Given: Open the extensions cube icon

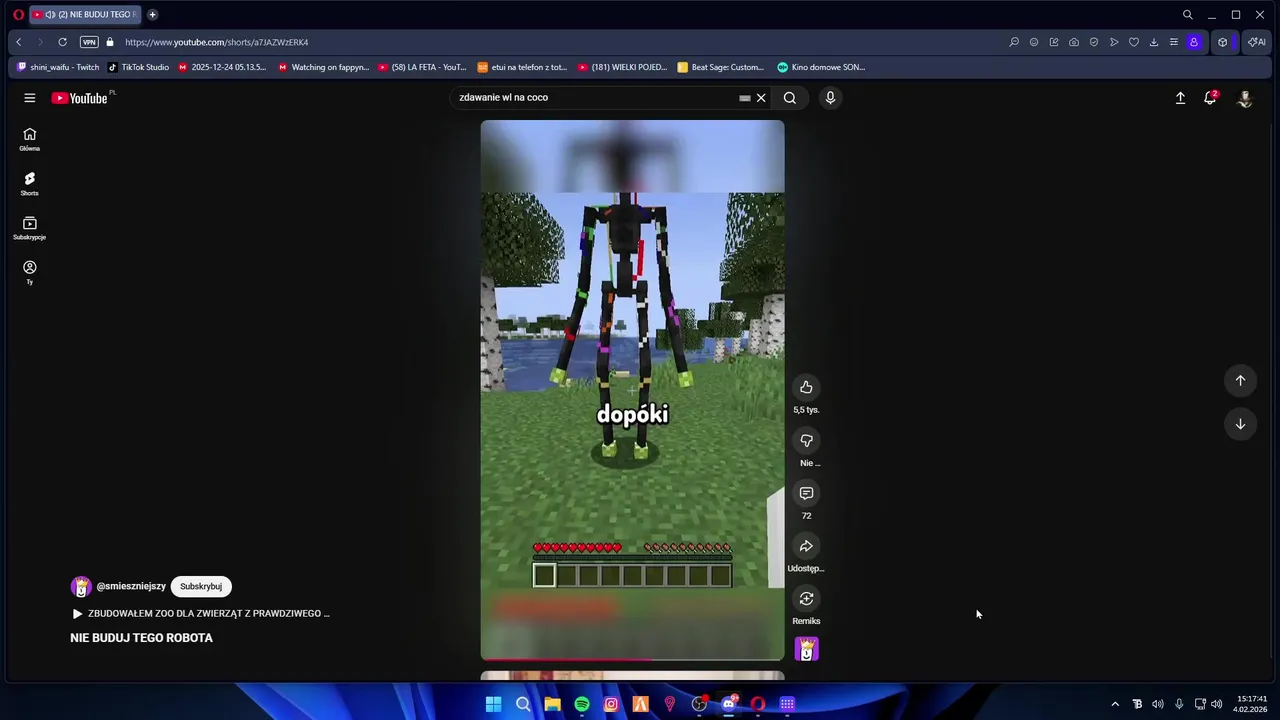Looking at the screenshot, I should coord(1222,42).
